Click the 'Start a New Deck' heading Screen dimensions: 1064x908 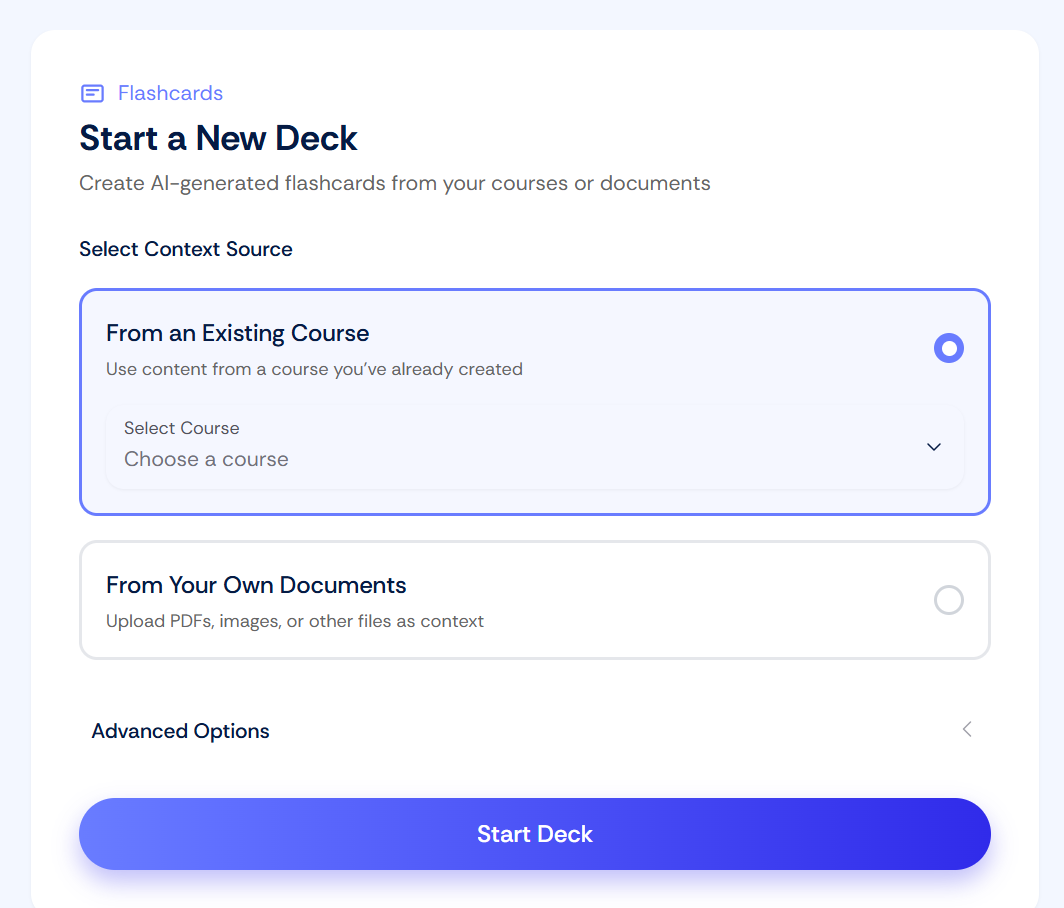(218, 138)
